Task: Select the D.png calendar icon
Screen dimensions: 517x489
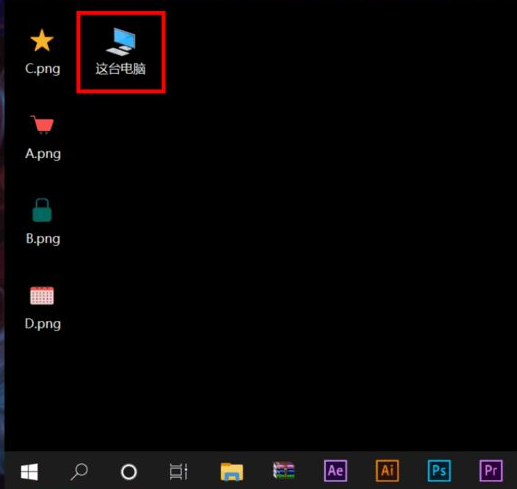Action: (x=42, y=295)
